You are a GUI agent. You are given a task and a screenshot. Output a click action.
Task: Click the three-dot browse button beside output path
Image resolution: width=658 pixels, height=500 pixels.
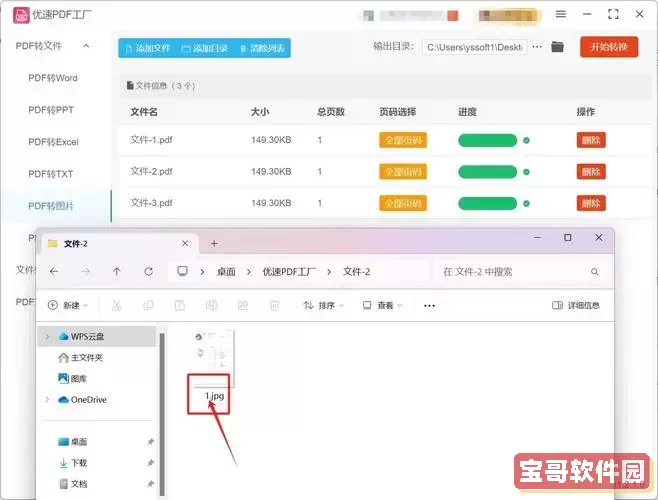tap(537, 47)
